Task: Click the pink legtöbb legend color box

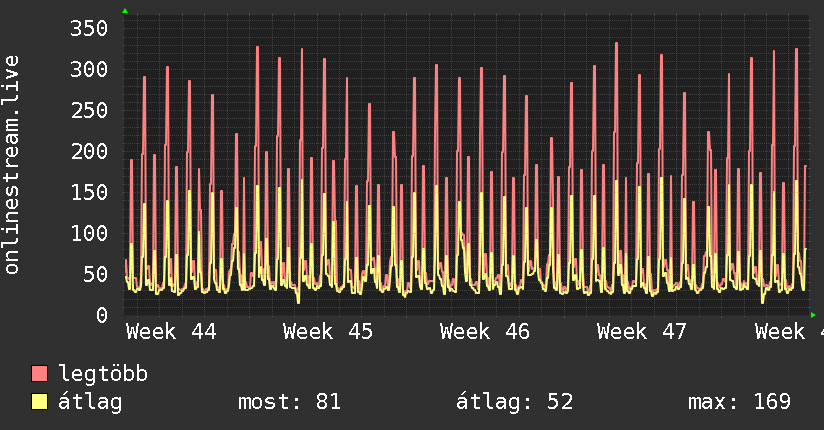Action: tap(39, 374)
